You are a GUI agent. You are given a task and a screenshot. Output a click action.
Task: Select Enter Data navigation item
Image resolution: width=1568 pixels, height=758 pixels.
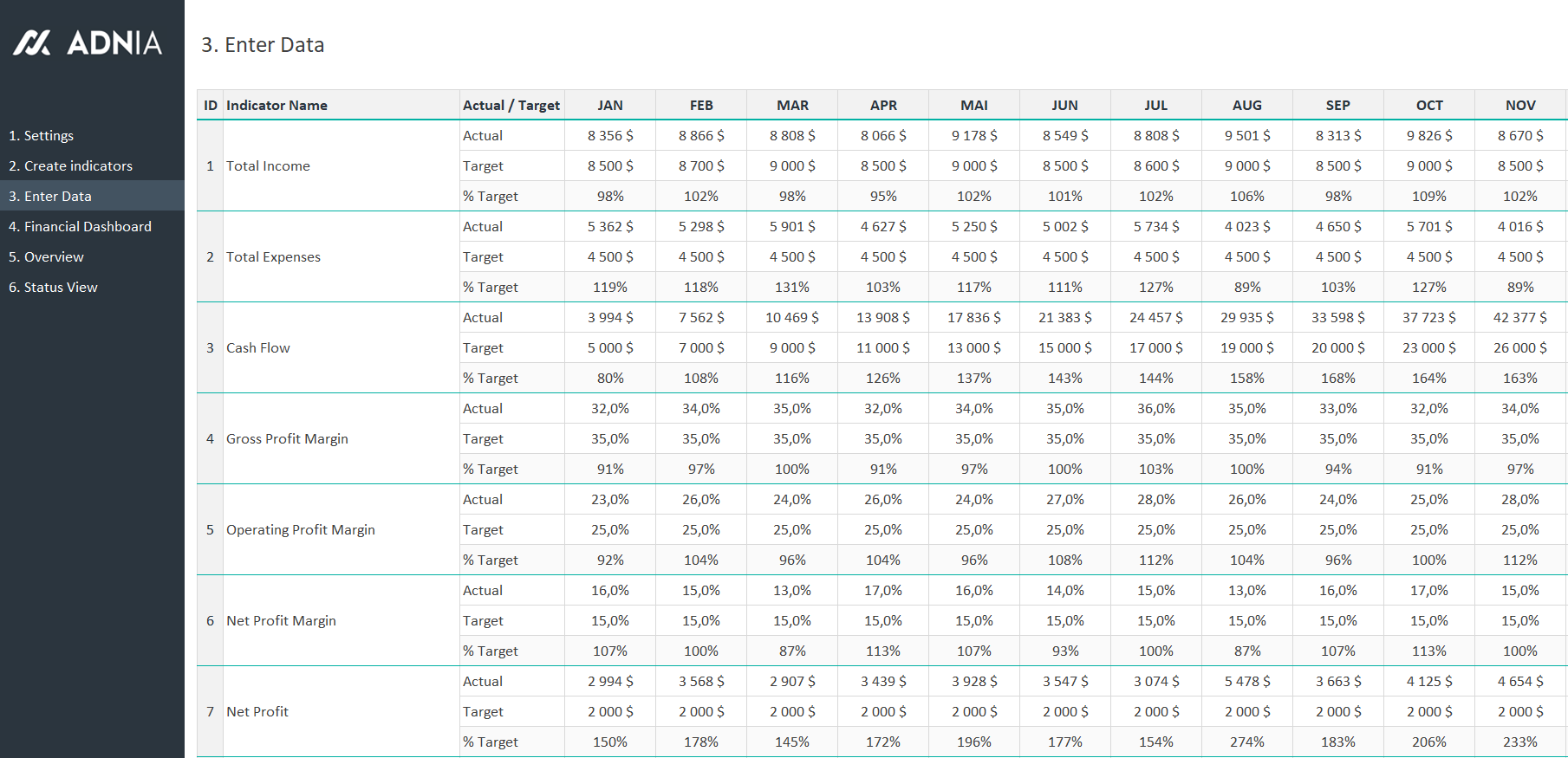[x=50, y=197]
